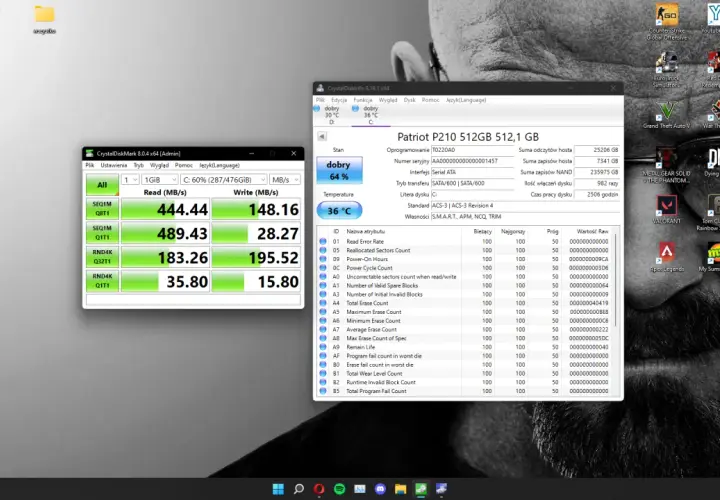Image resolution: width=720 pixels, height=500 pixels.
Task: Click the 36 °C temperature button
Action: pyautogui.click(x=339, y=211)
